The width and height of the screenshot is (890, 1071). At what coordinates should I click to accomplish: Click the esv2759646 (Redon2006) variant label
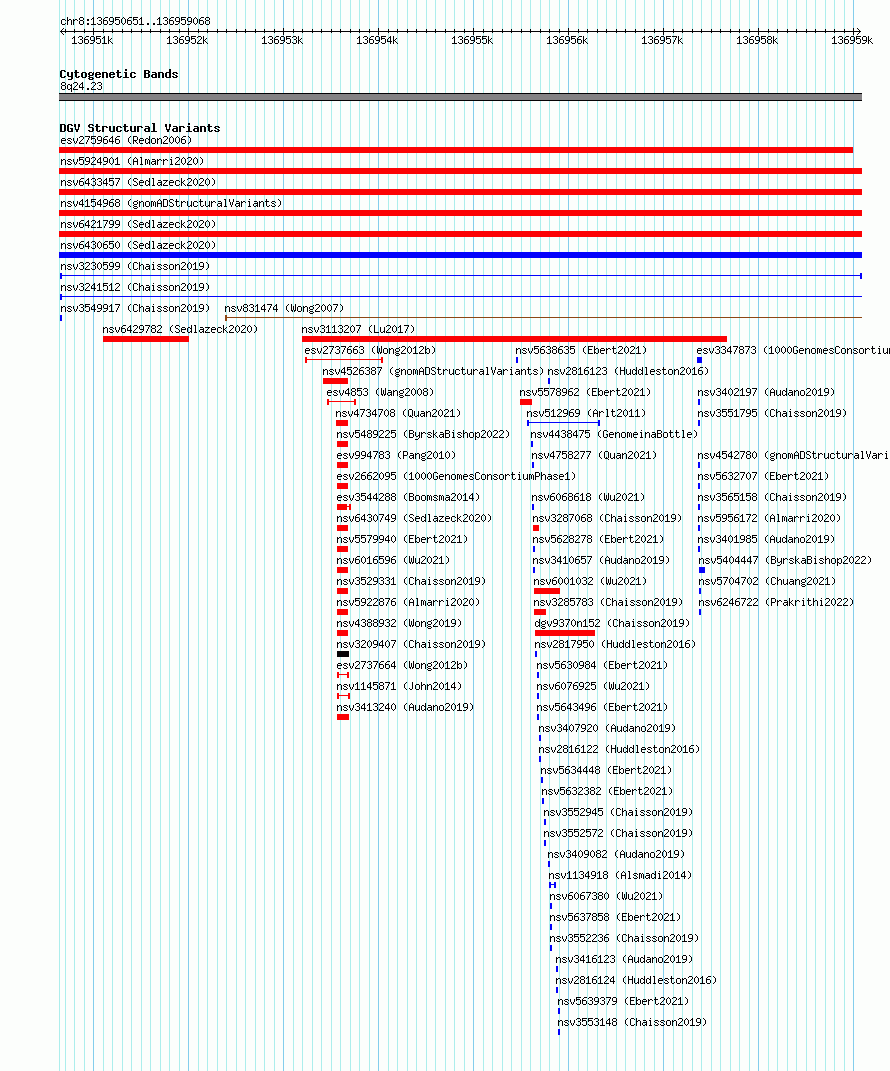pos(126,140)
